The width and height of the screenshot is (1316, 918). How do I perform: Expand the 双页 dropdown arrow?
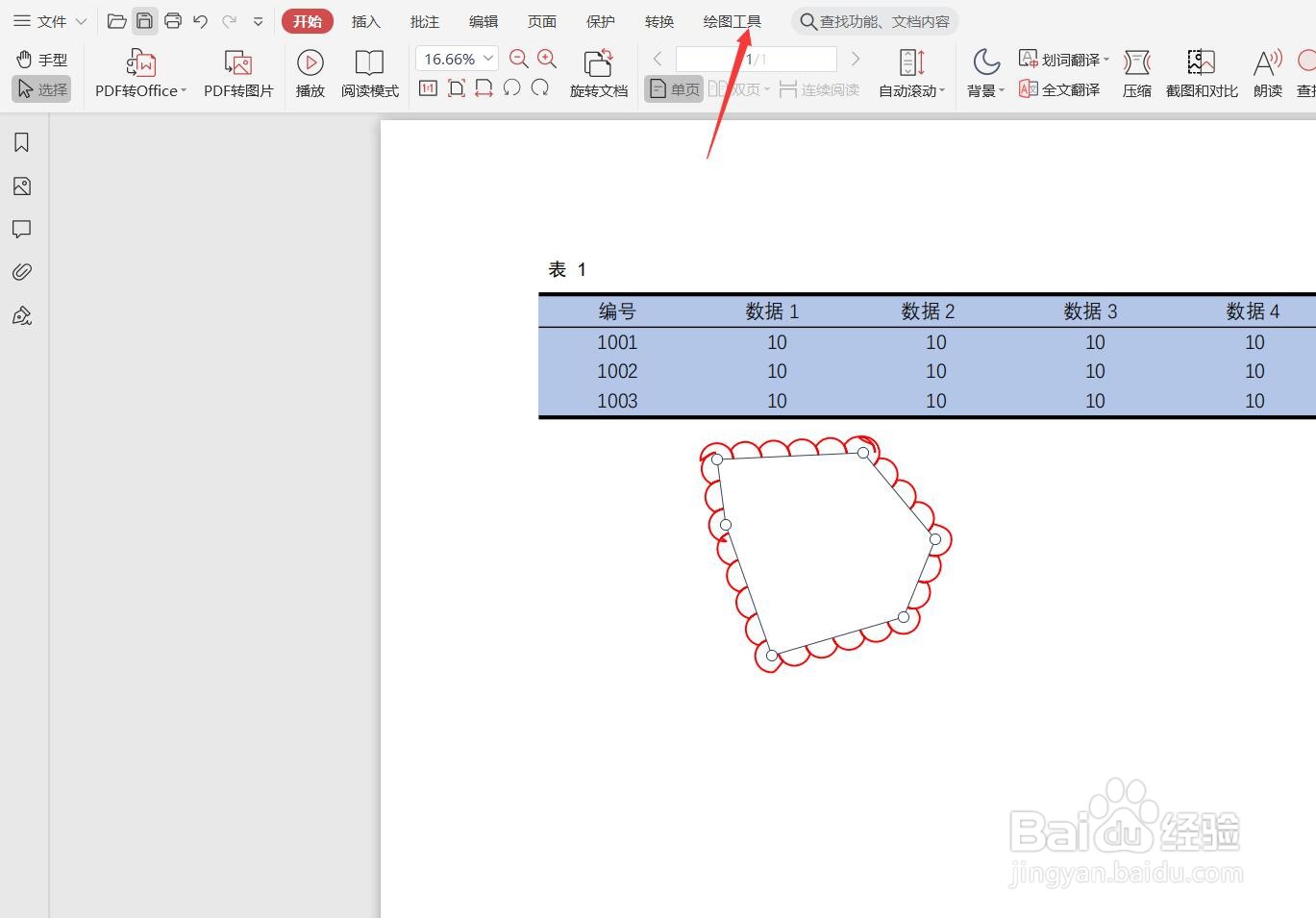tap(767, 90)
